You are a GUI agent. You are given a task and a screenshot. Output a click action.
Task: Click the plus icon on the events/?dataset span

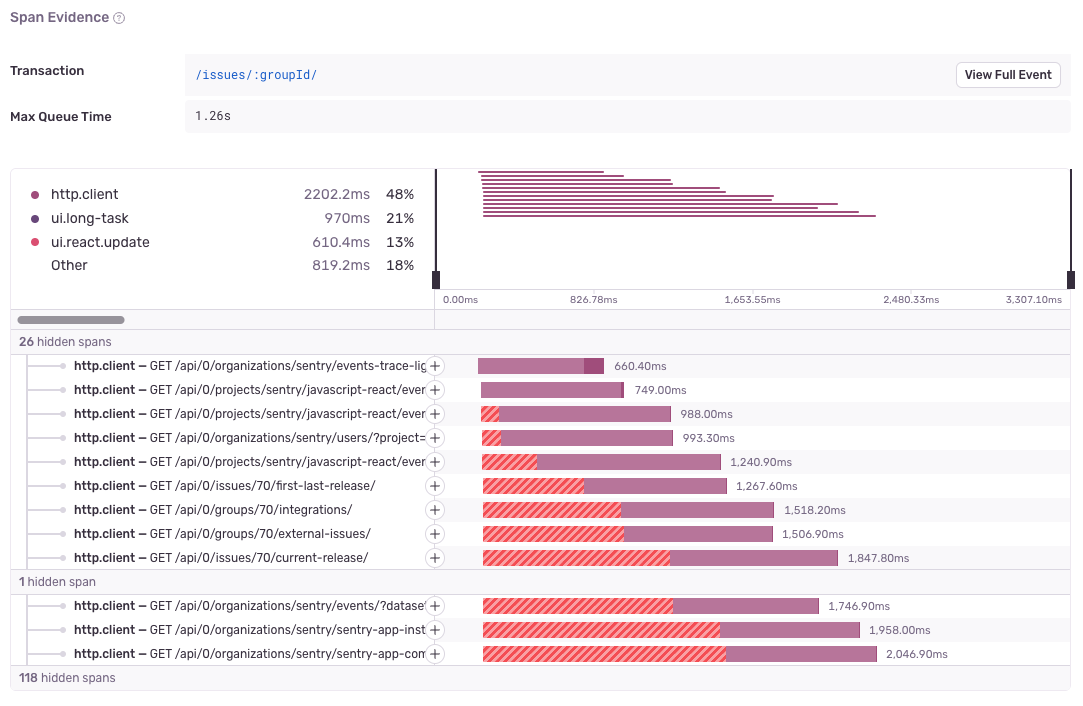(435, 606)
